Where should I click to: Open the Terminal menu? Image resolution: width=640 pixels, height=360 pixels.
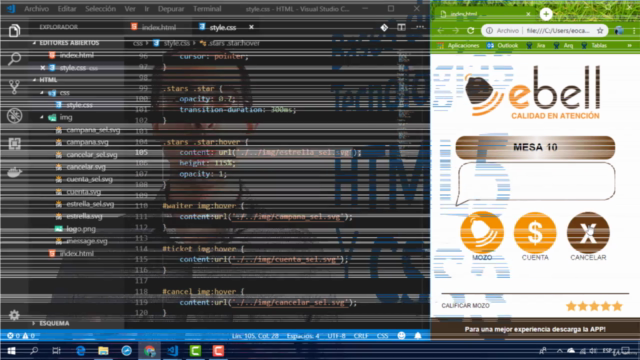[207, 9]
